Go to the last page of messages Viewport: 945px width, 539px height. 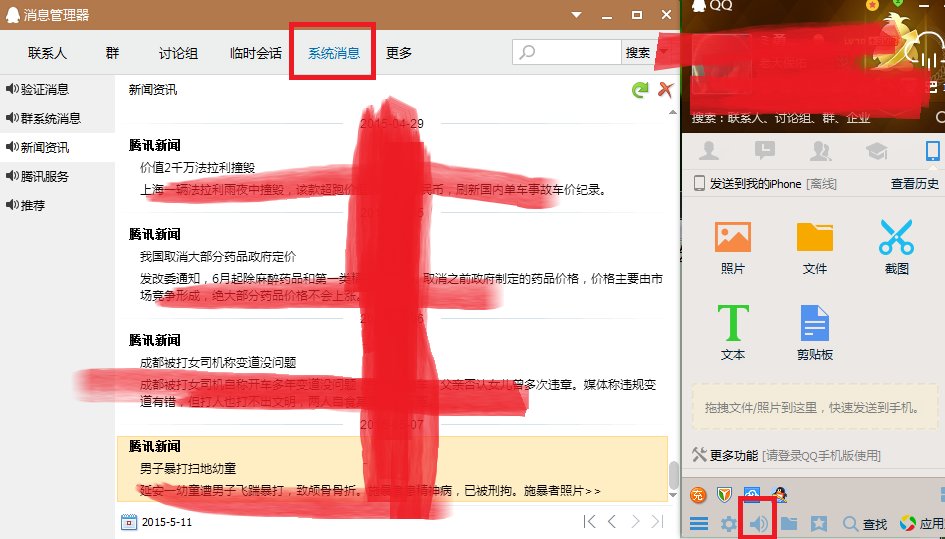(658, 522)
